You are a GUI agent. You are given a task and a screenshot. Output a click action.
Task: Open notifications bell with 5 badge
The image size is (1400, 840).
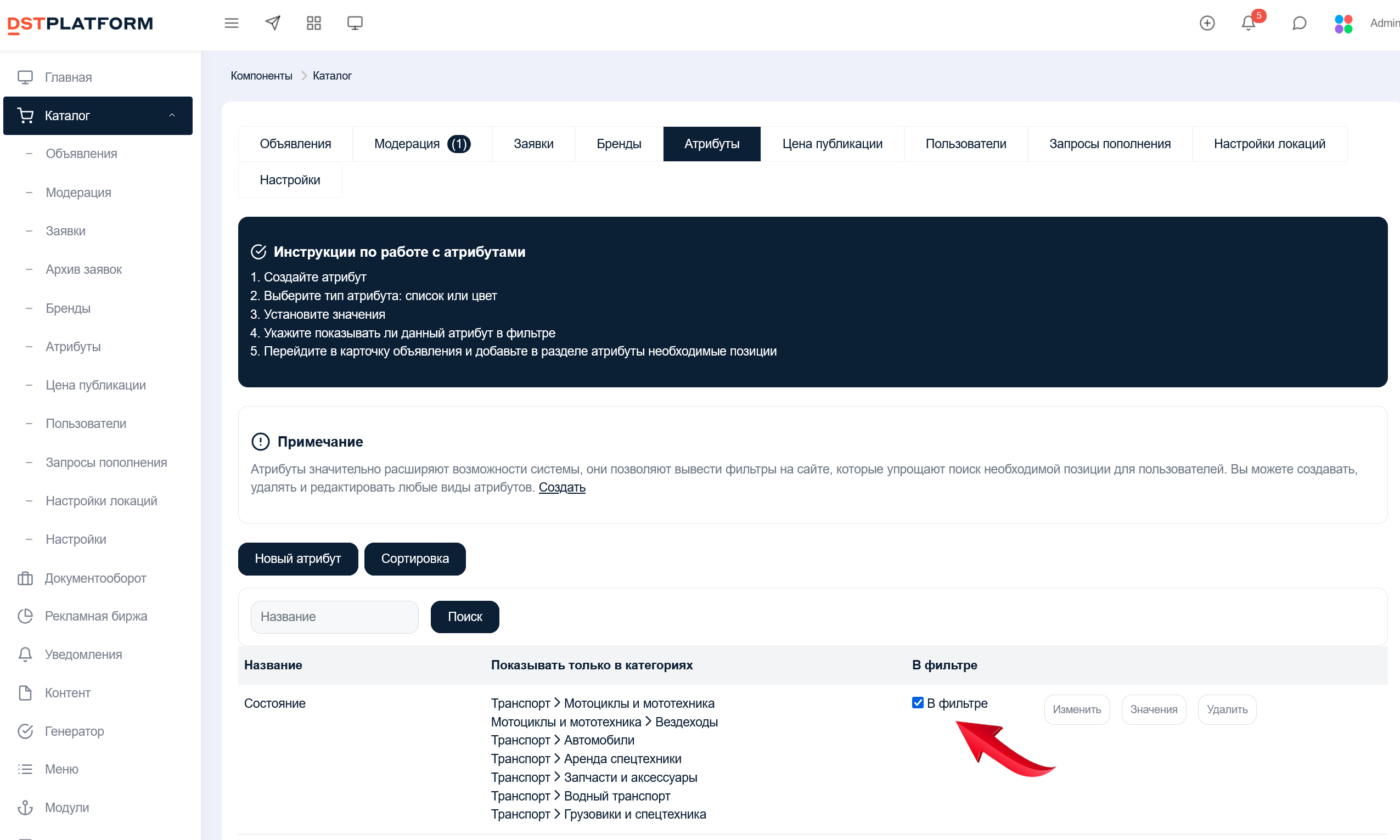coord(1249,23)
